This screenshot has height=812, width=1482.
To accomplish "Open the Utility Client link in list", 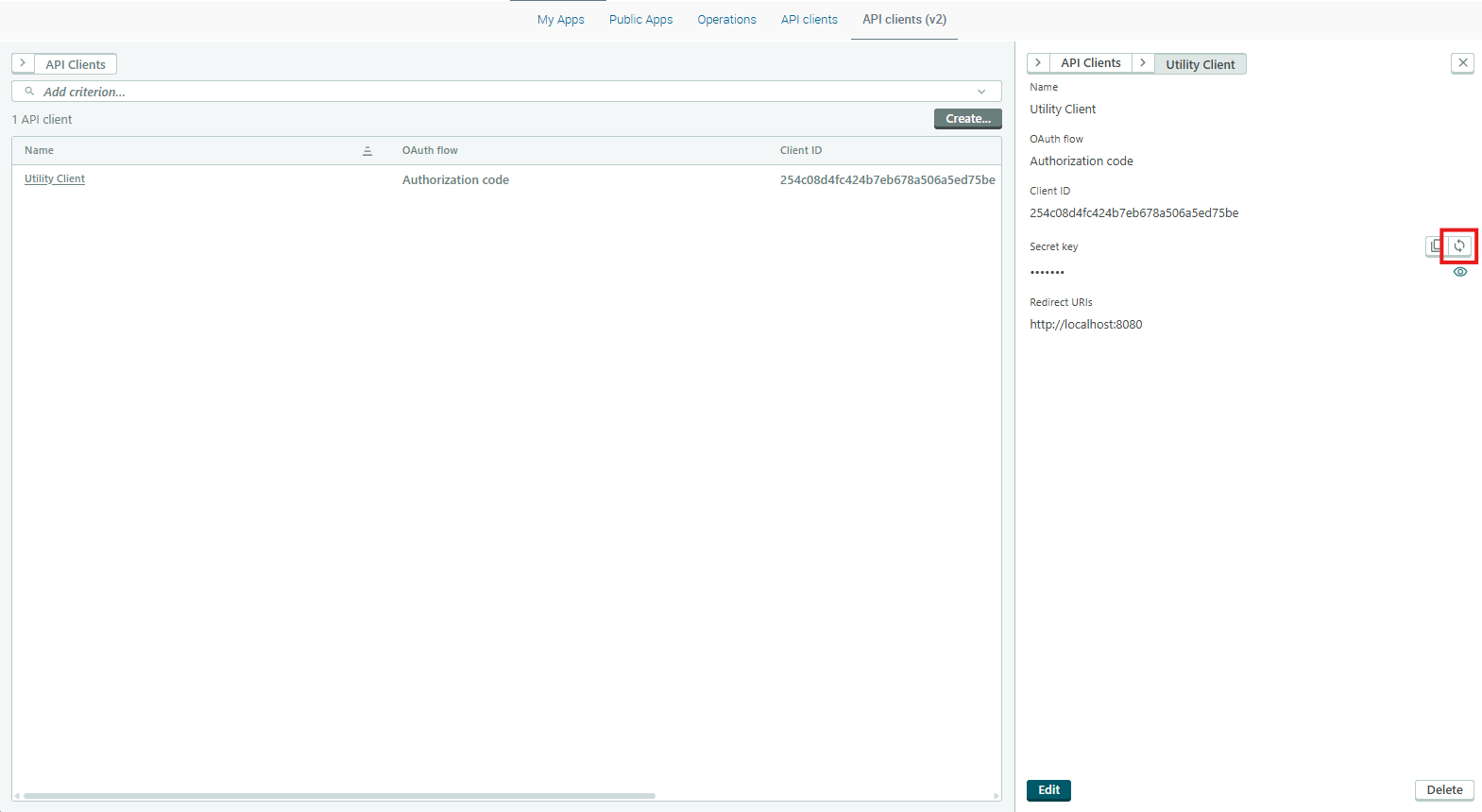I will point(55,179).
